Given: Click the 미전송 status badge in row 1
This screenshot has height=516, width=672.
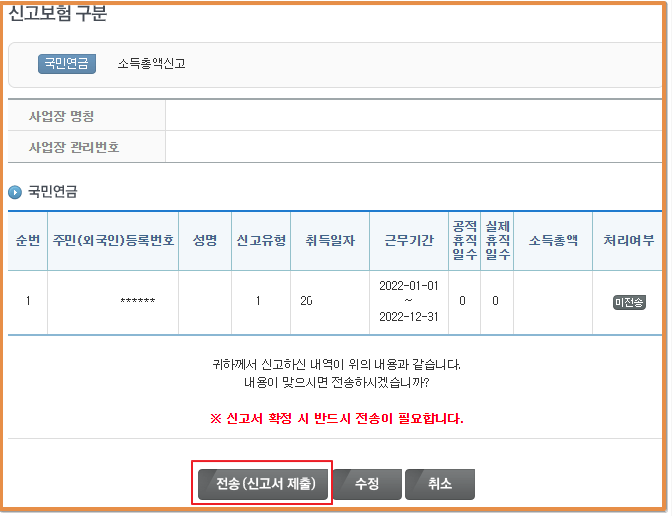Looking at the screenshot, I should click(629, 303).
